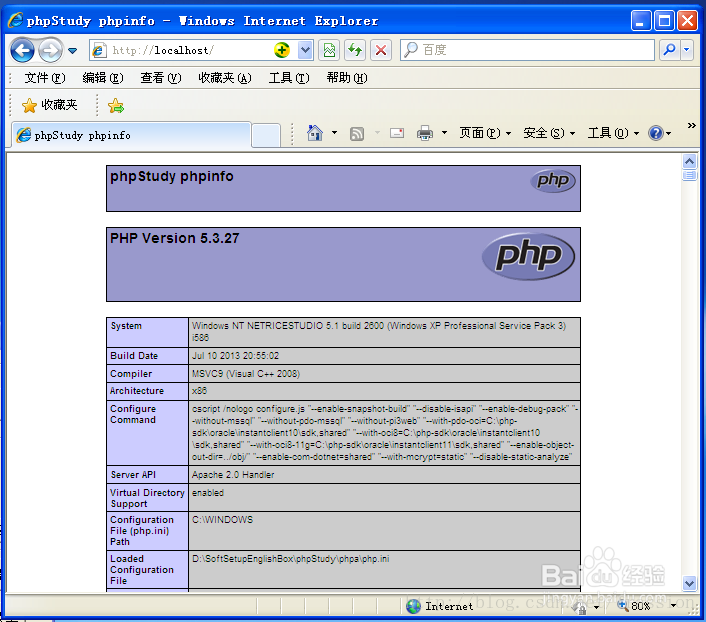Screen dimensions: 706x622
Task: Click the Home page icon
Action: [315, 133]
